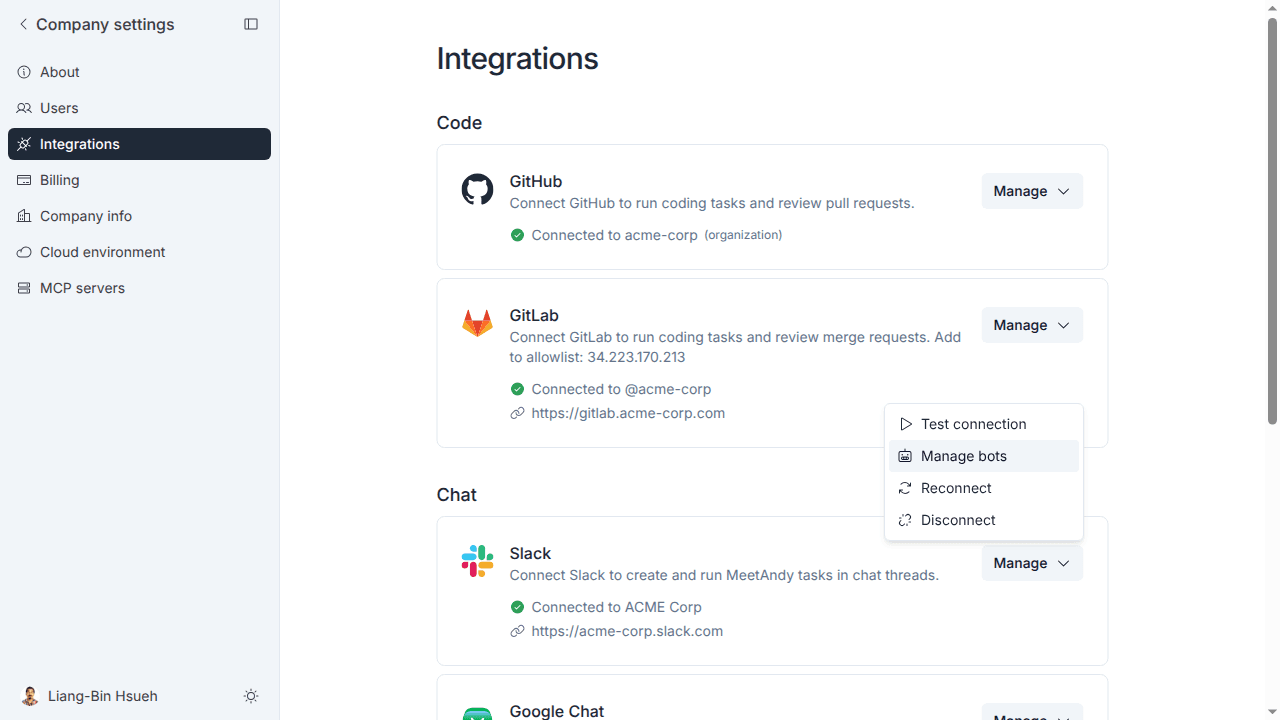1280x720 pixels.
Task: Click the Slack logo
Action: click(477, 561)
